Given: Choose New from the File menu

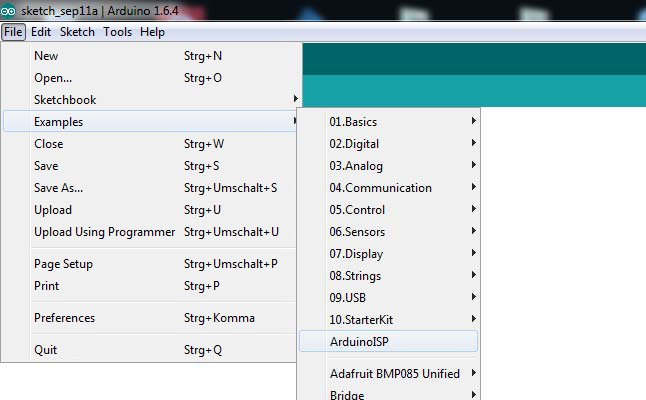Looking at the screenshot, I should pyautogui.click(x=150, y=56).
